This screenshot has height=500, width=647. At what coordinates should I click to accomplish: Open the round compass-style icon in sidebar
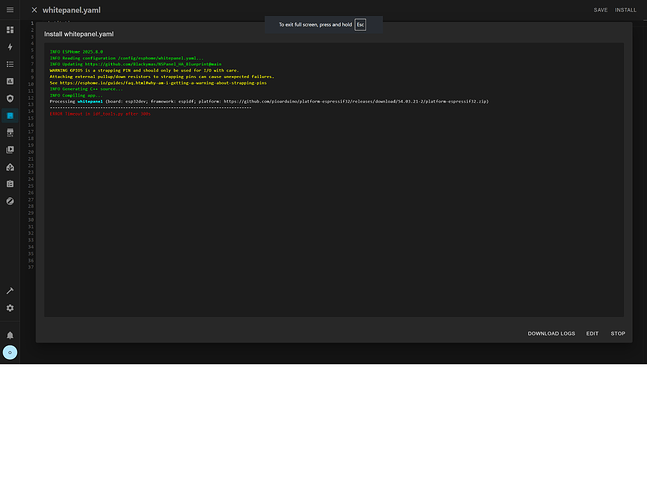(x=10, y=201)
